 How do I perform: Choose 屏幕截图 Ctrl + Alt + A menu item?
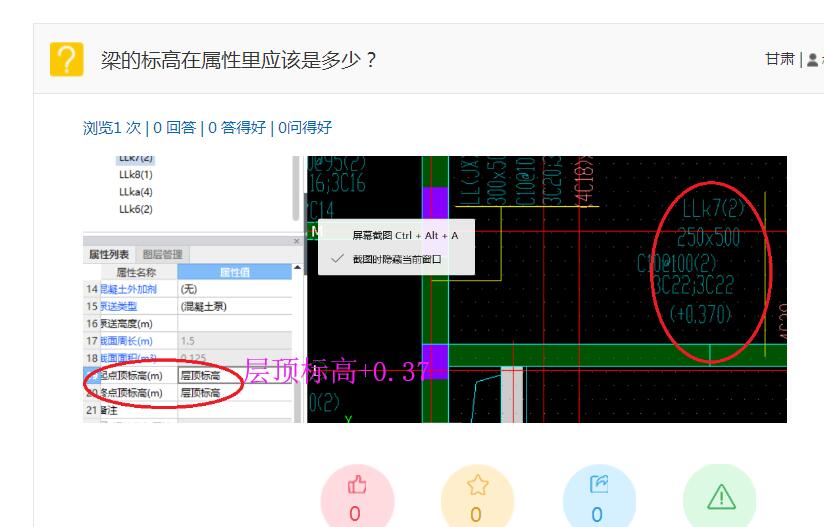pos(396,235)
